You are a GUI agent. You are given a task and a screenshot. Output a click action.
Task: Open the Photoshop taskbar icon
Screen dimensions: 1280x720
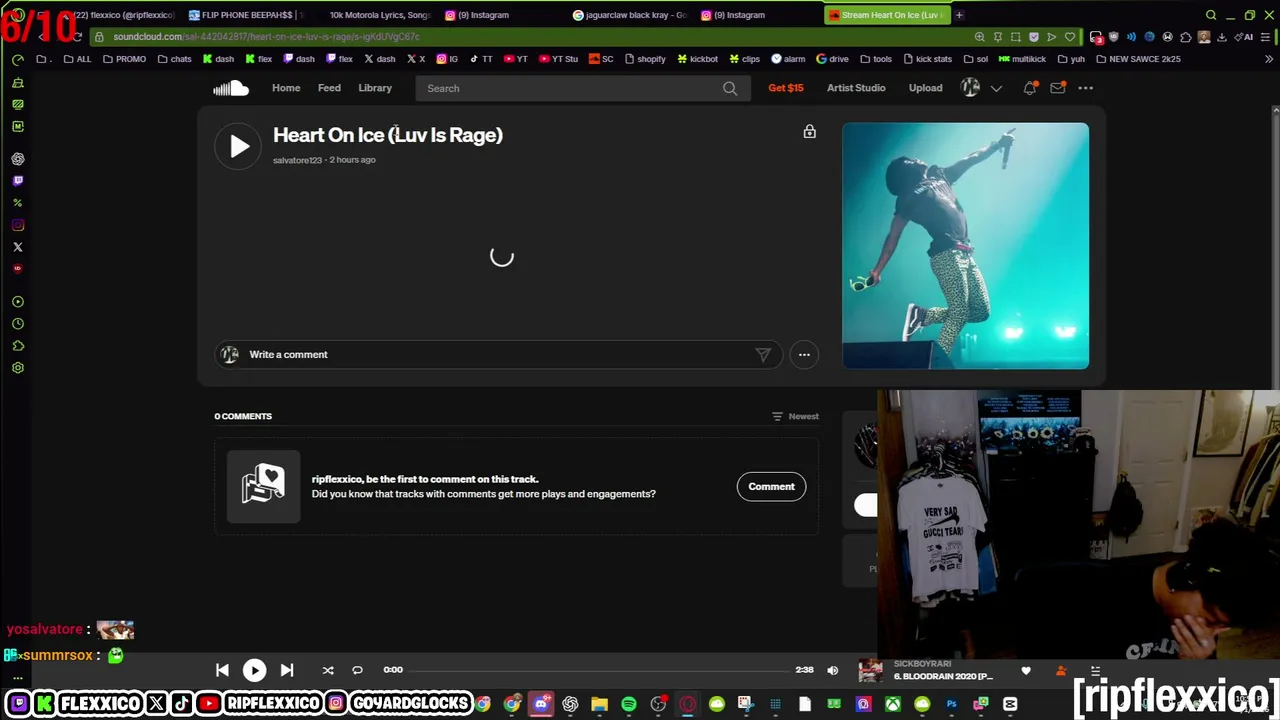[951, 704]
